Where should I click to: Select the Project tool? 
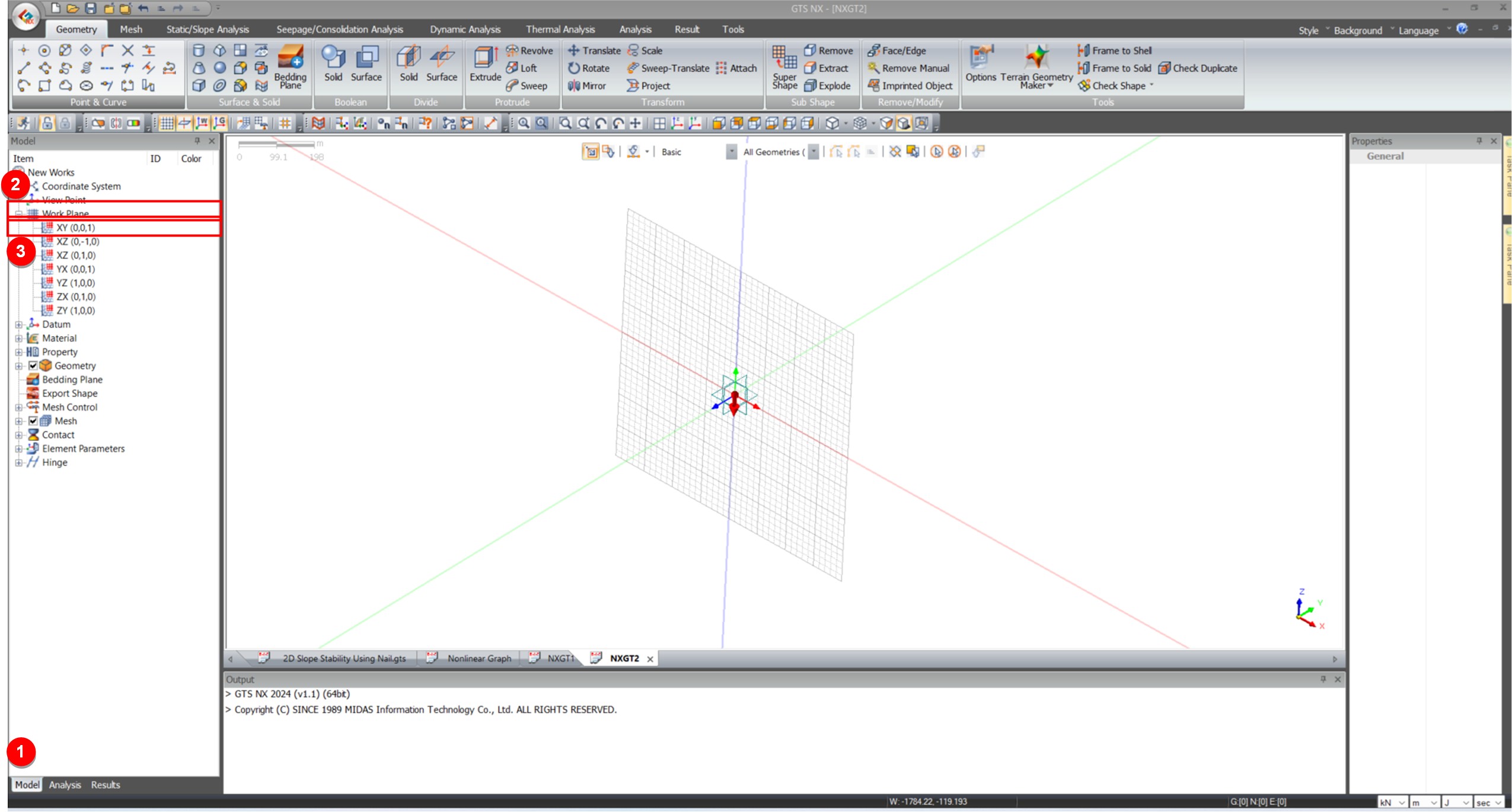tap(649, 86)
